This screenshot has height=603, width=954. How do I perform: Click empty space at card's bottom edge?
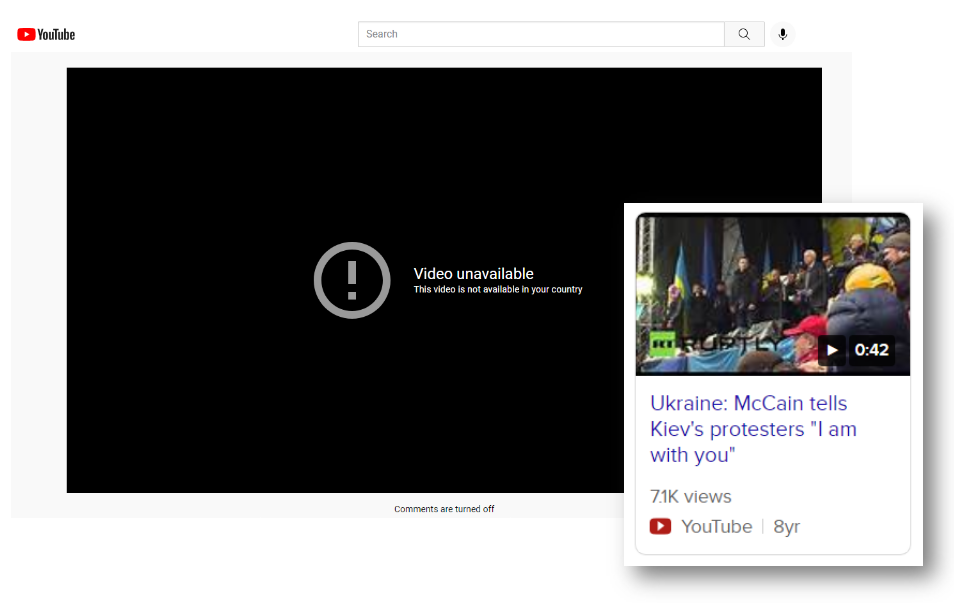click(772, 547)
